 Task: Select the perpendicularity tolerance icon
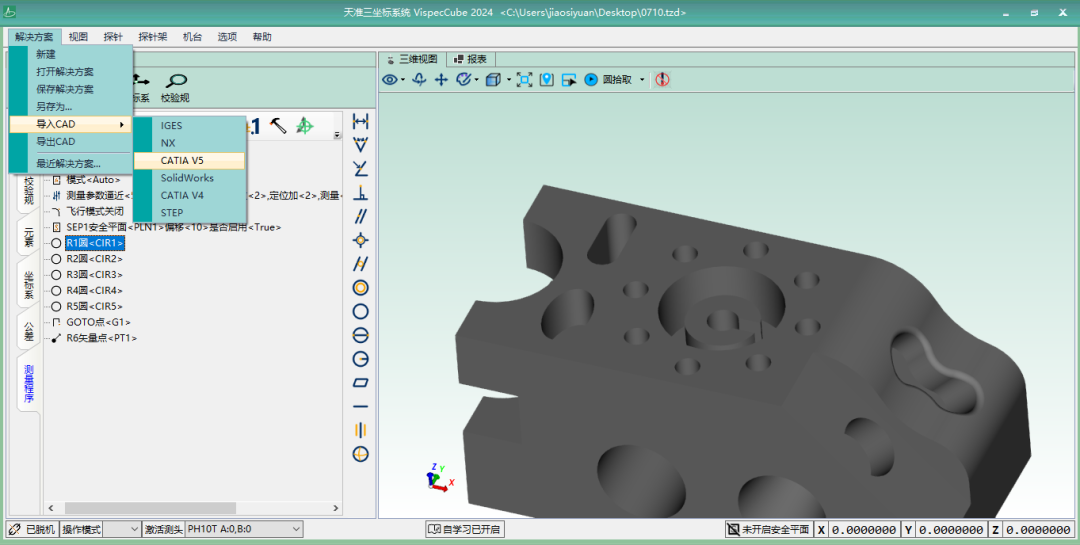(x=361, y=192)
